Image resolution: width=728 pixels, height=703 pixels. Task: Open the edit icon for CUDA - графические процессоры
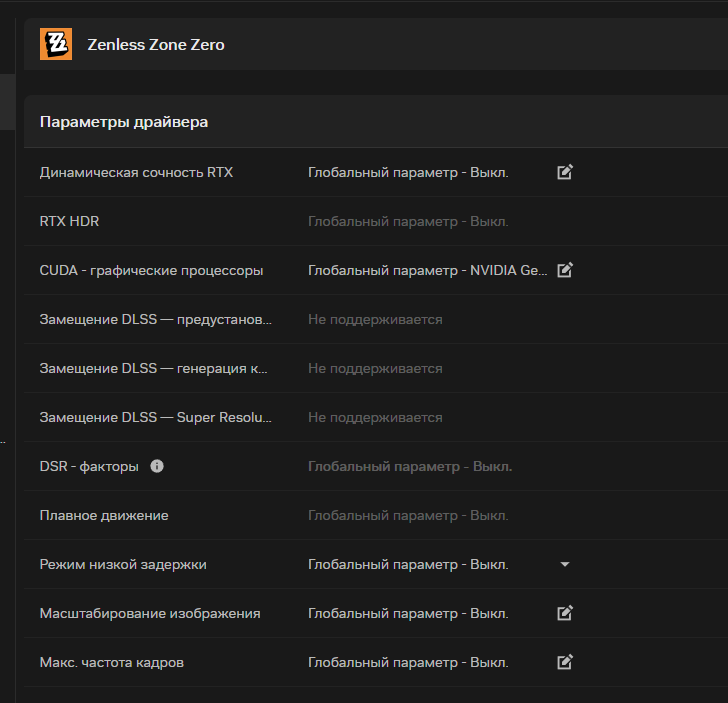pos(565,270)
